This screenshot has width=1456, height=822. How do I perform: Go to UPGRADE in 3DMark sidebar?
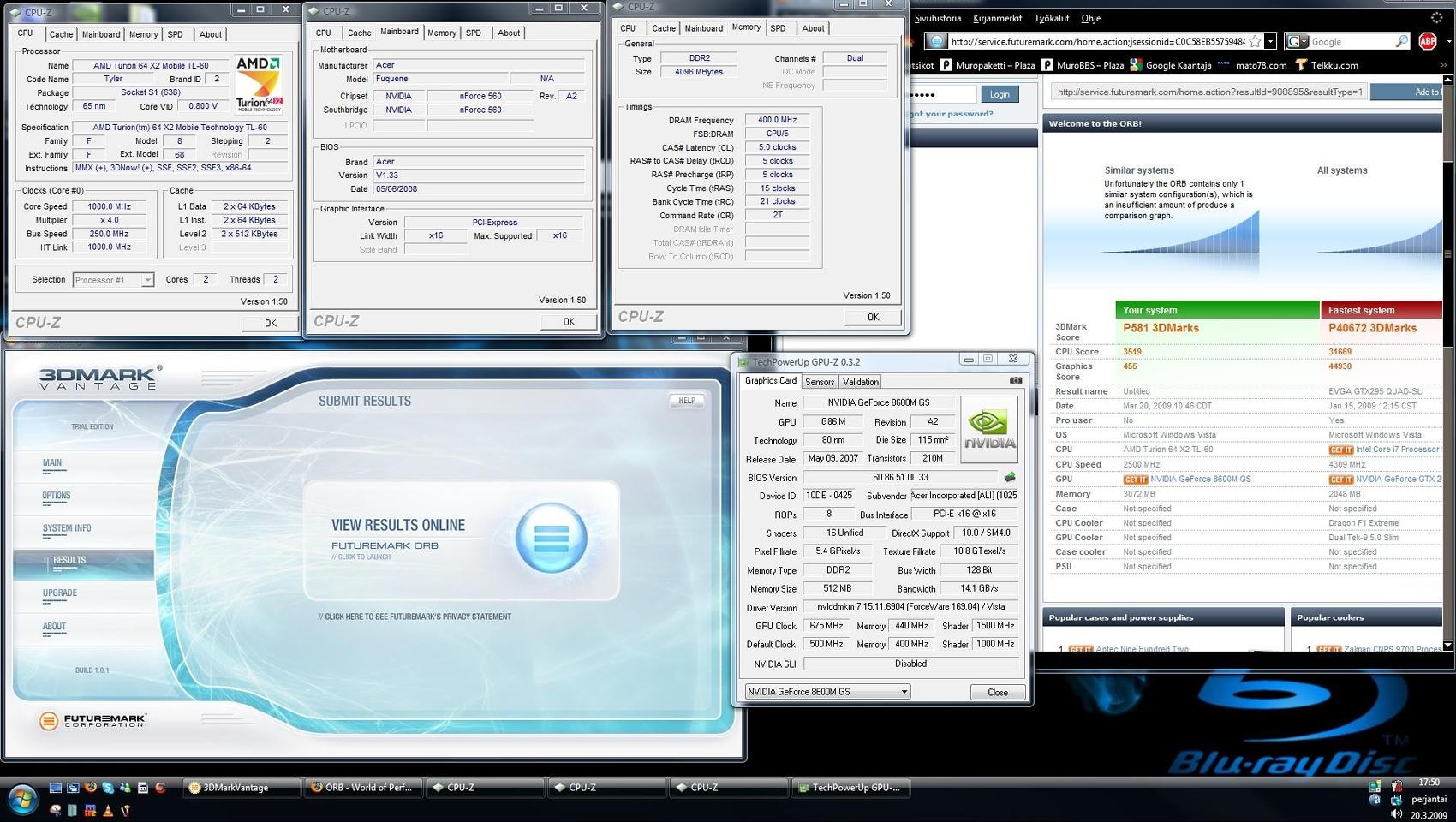[x=60, y=593]
